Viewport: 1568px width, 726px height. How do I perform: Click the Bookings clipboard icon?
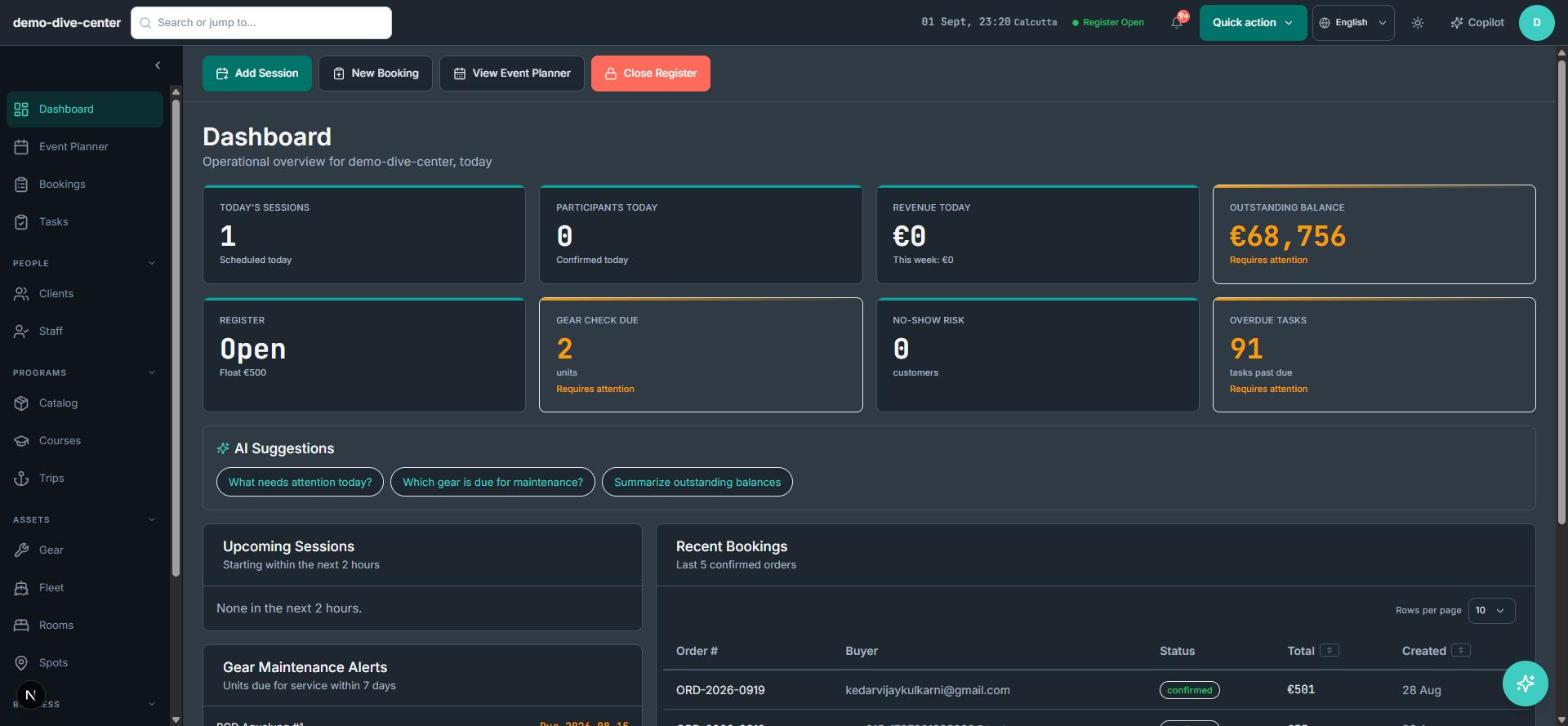21,184
